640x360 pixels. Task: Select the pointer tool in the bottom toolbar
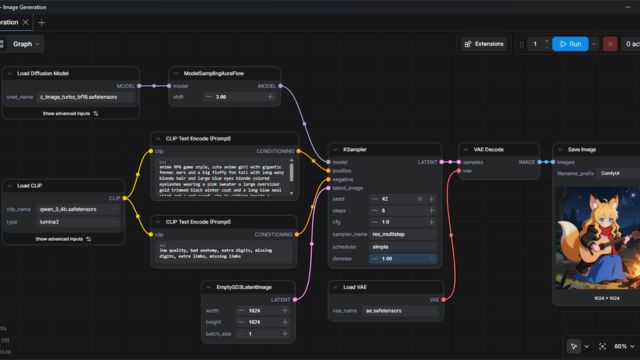click(574, 346)
